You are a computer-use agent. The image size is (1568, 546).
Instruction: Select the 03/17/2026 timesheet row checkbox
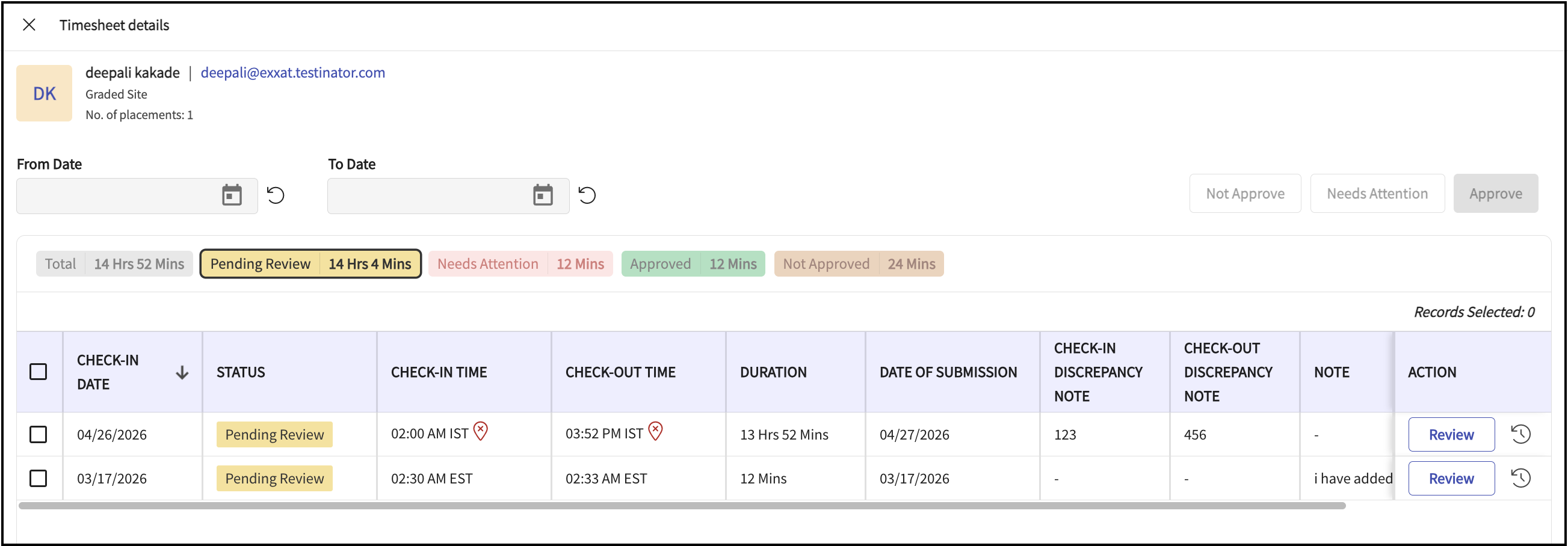pos(39,478)
